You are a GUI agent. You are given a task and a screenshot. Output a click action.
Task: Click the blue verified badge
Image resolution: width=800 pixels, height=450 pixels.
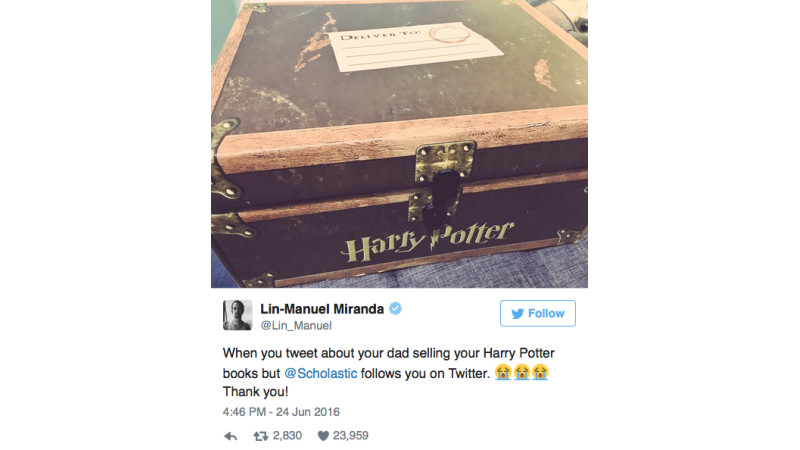pos(395,308)
